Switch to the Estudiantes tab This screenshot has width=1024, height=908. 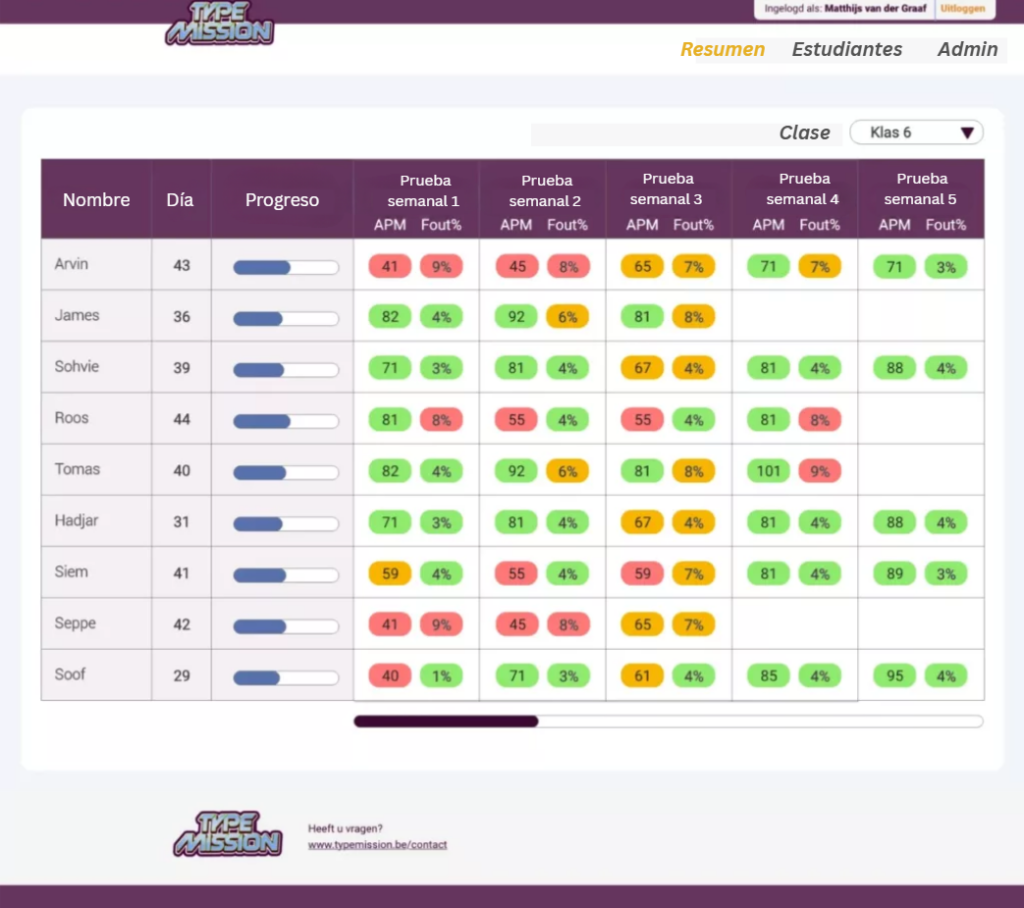pos(846,49)
